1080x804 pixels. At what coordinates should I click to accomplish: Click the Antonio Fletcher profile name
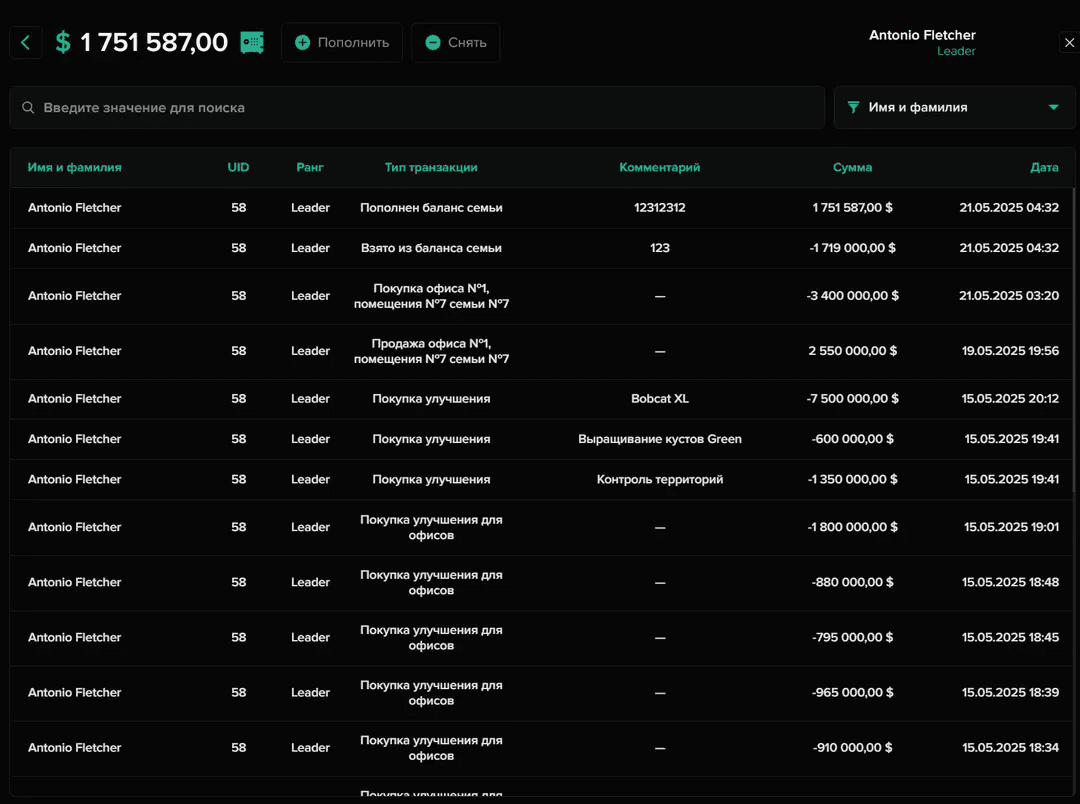click(921, 35)
